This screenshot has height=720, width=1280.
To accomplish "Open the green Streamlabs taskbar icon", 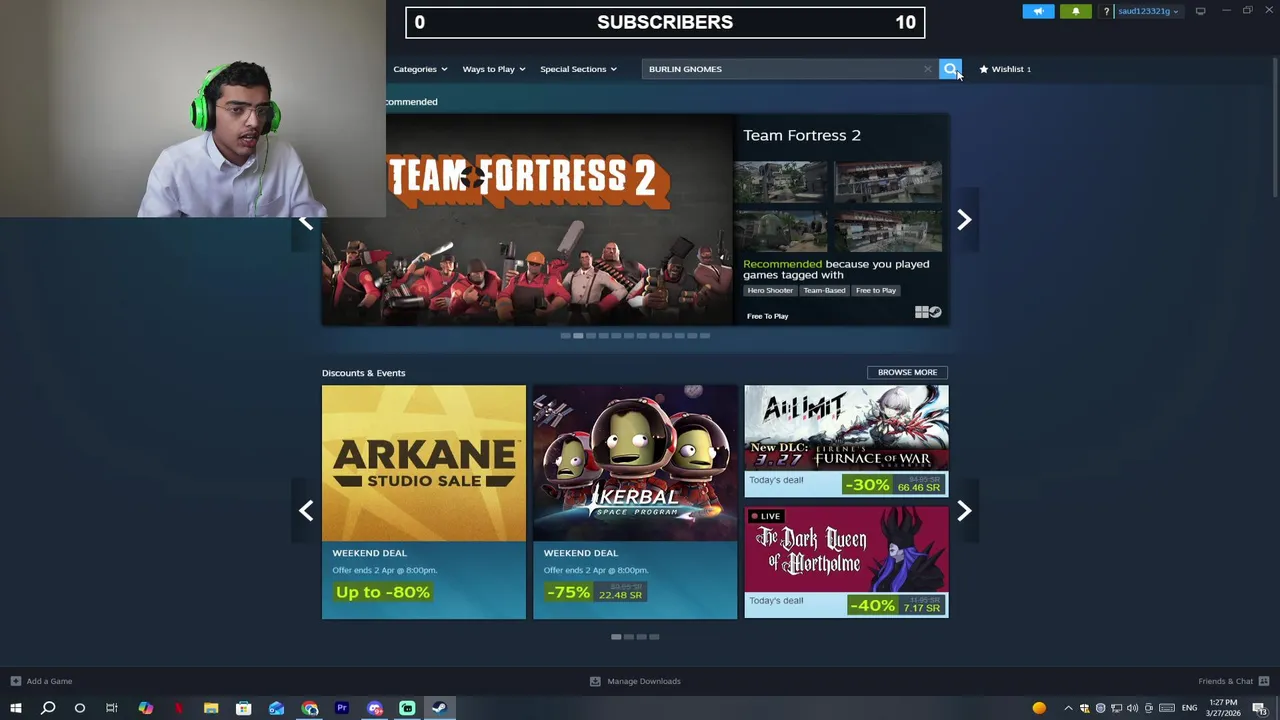I will pos(407,708).
